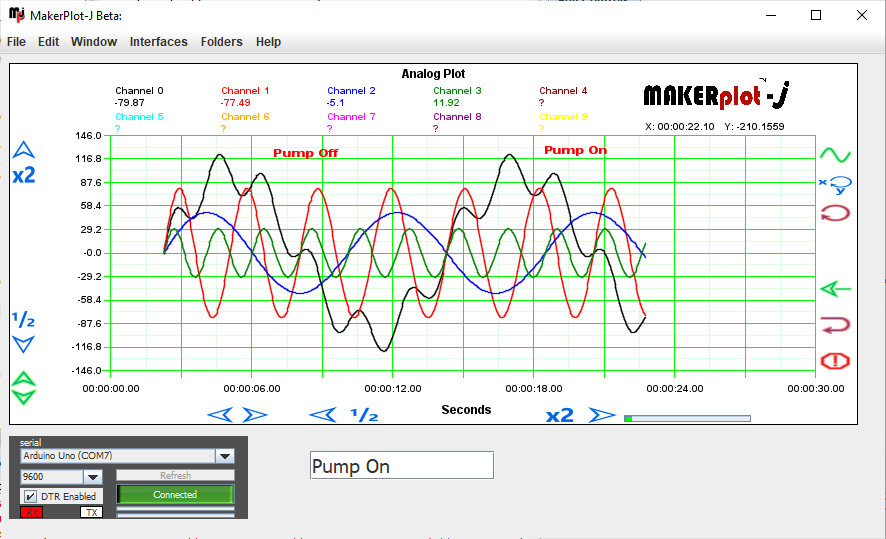Click the Channel 9 legend label
The height and width of the screenshot is (539, 886).
click(563, 116)
